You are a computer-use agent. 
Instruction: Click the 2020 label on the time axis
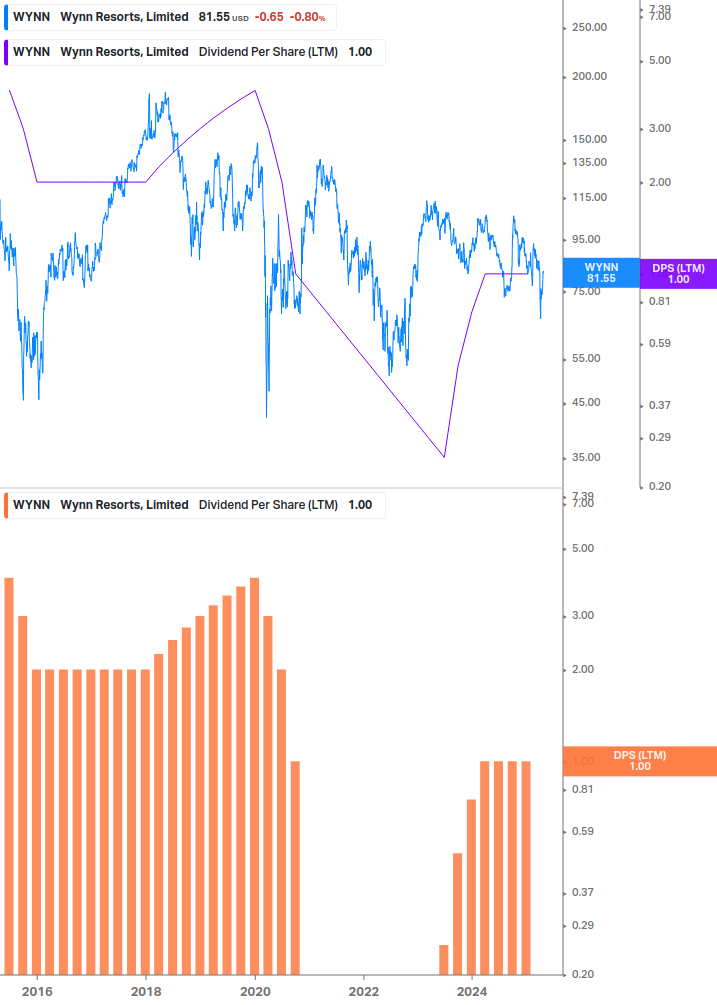[x=255, y=992]
